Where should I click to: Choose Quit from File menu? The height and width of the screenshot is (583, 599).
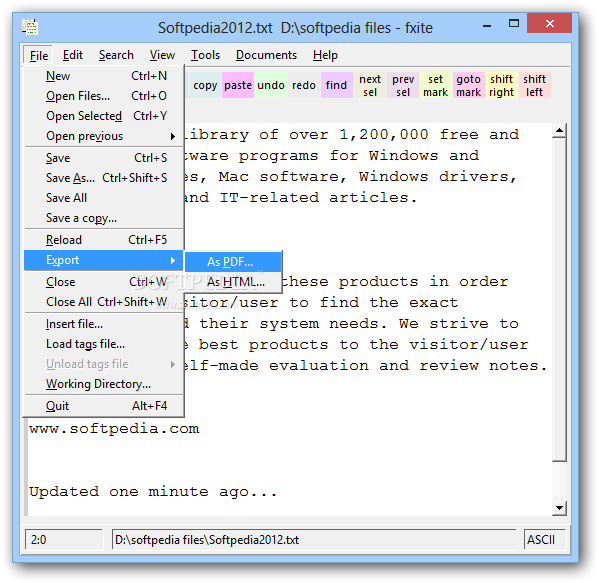[104, 406]
